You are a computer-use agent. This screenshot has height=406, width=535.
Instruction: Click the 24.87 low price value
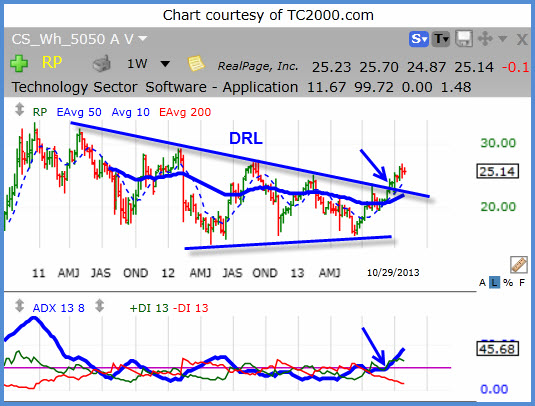426,67
